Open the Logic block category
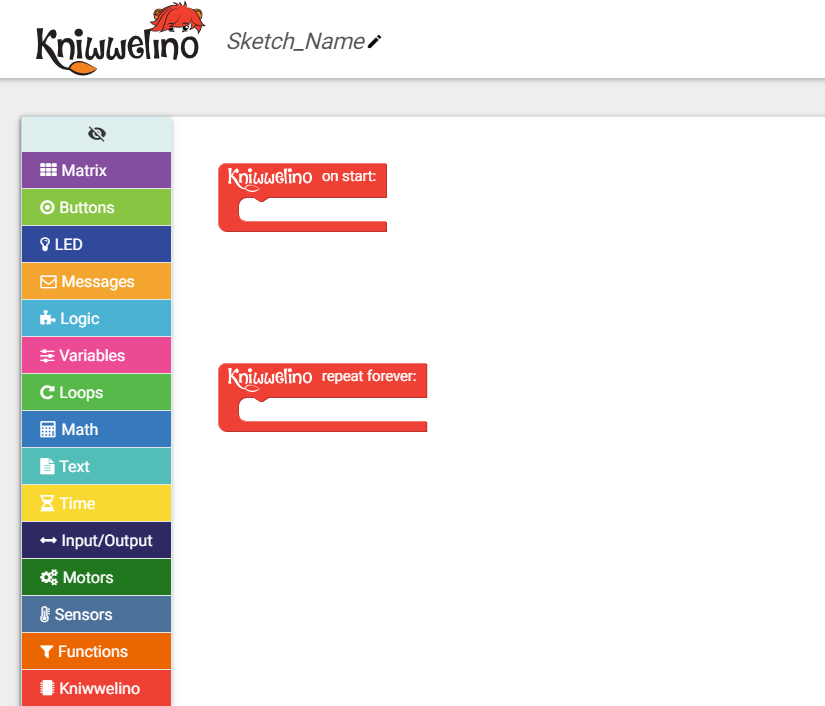Viewport: 825px width, 706px height. point(97,318)
